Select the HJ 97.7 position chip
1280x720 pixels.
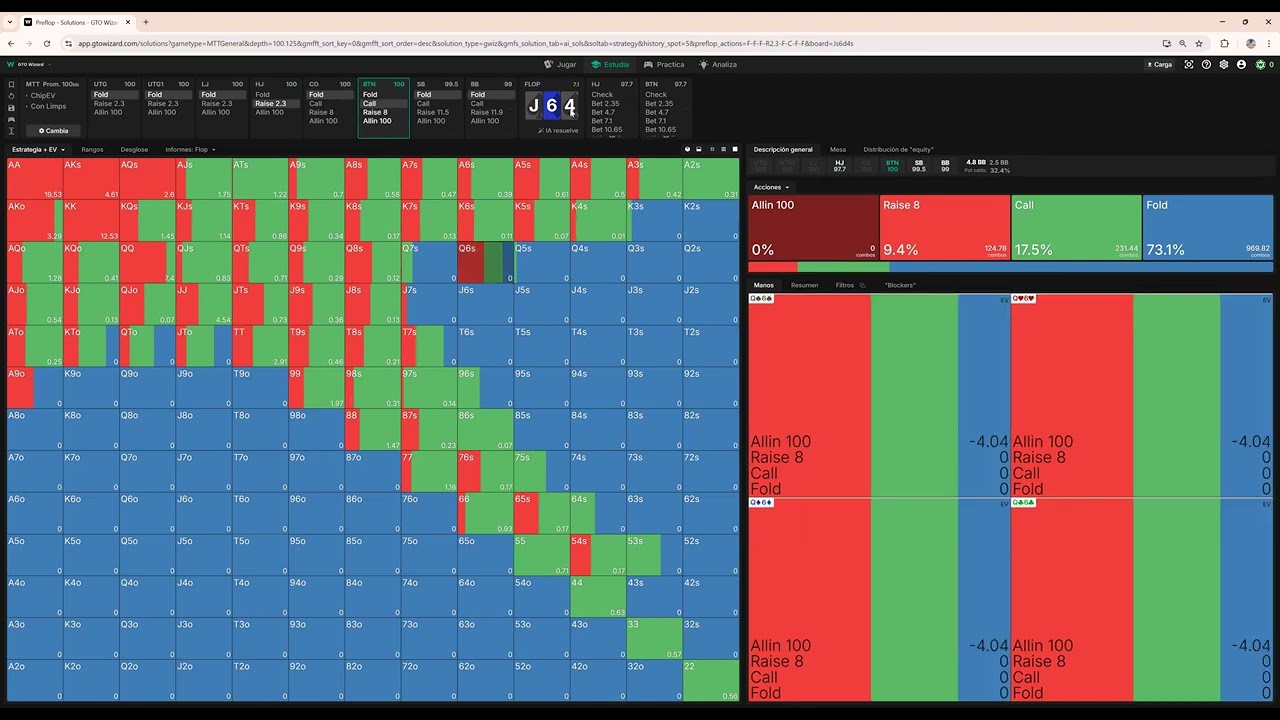coord(840,165)
